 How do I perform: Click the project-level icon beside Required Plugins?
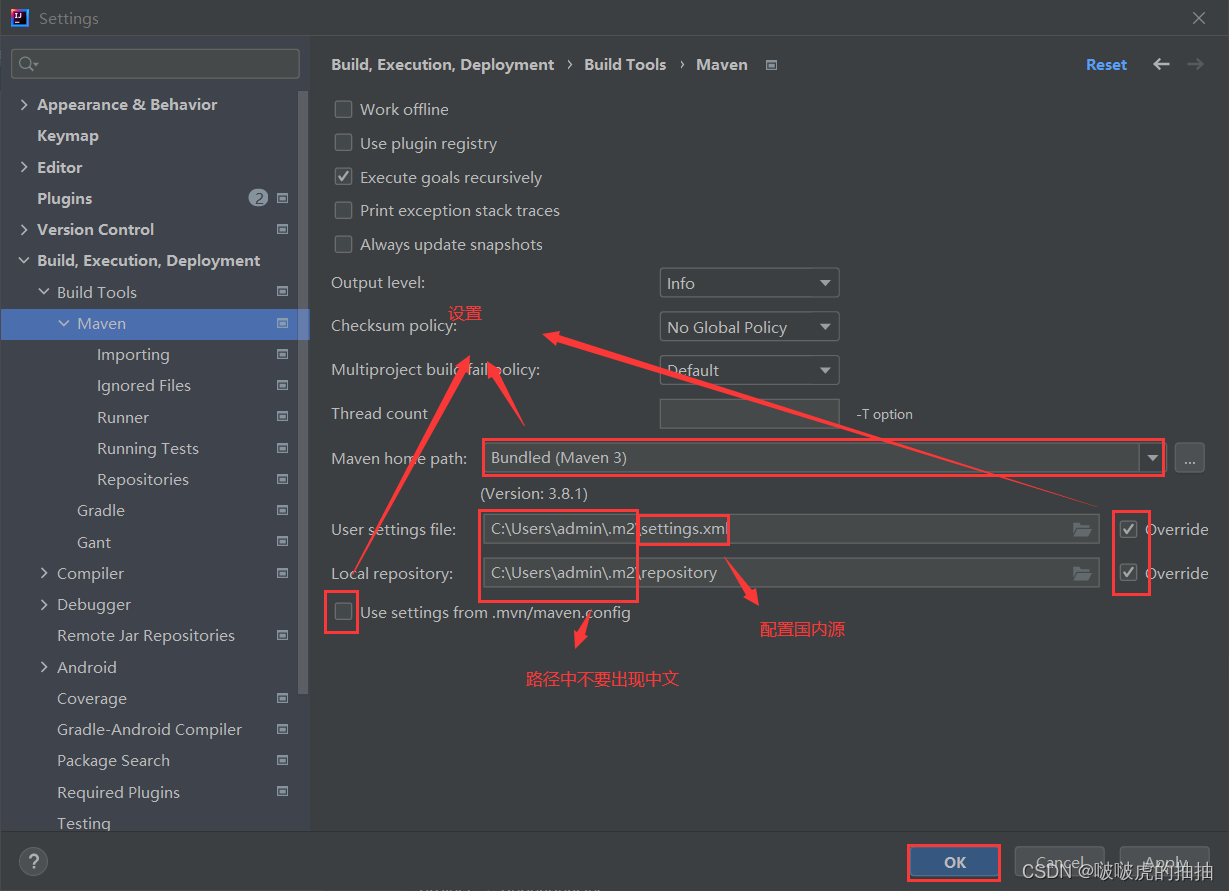coord(282,792)
